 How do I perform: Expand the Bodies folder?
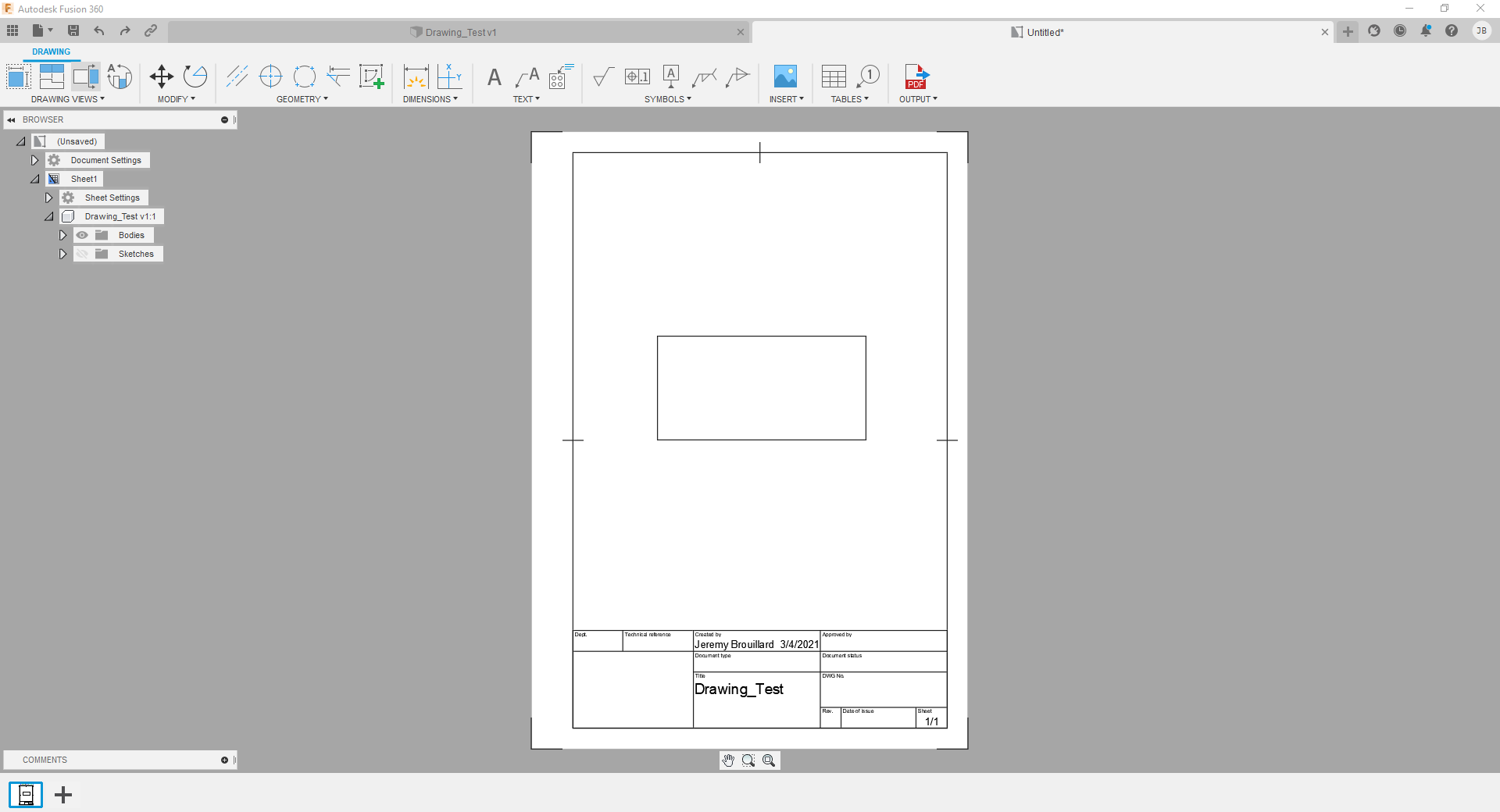tap(62, 235)
